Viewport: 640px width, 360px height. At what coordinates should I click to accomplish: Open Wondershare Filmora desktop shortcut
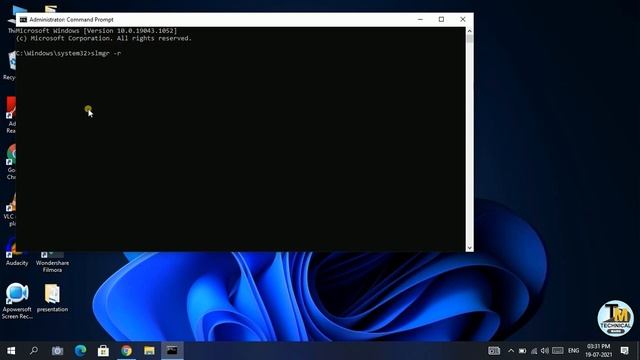point(52,261)
